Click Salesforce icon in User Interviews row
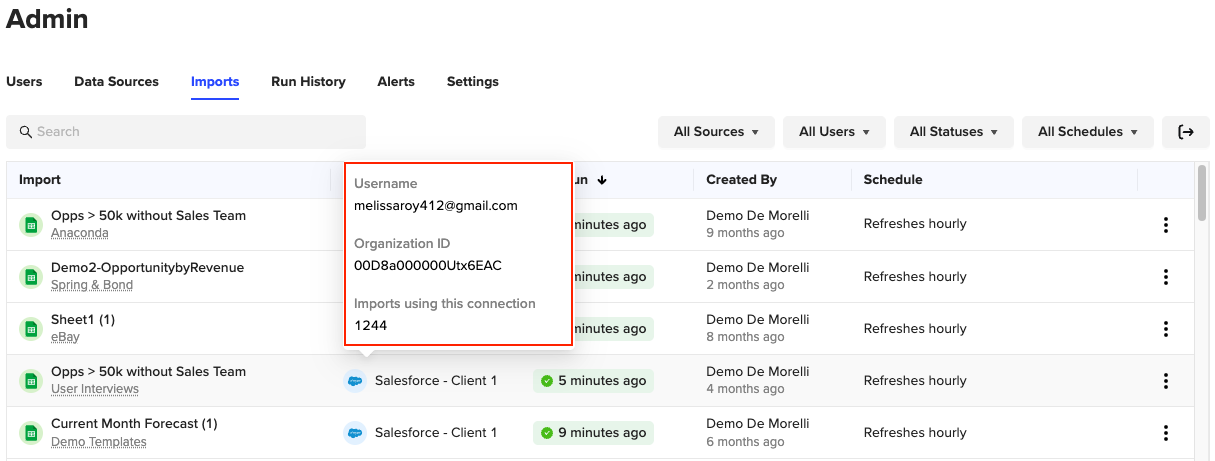 355,381
